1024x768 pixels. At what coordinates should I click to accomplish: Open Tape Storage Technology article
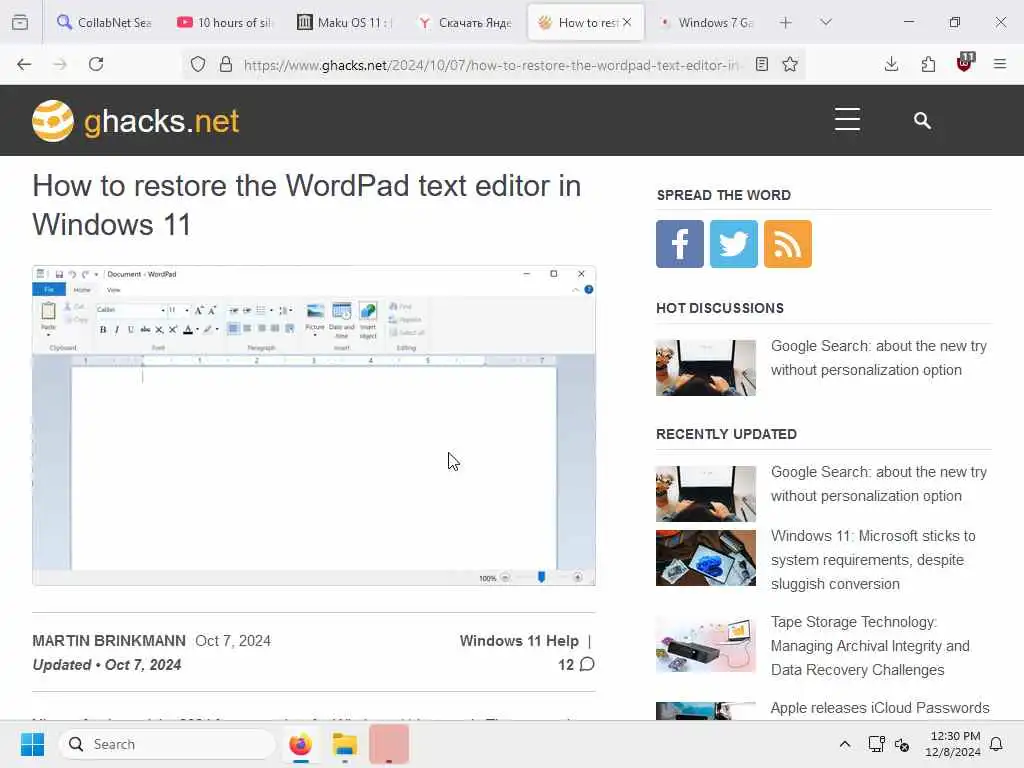click(870, 646)
